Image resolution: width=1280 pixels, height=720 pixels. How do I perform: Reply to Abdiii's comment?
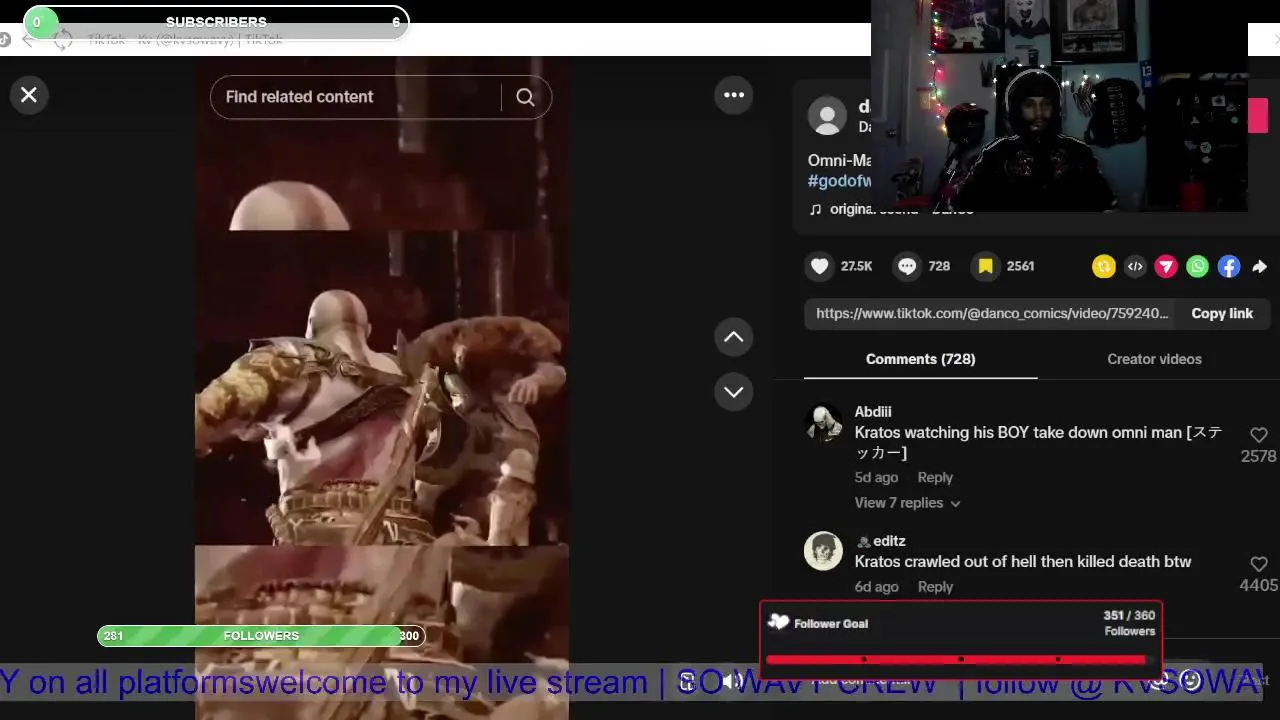point(935,477)
